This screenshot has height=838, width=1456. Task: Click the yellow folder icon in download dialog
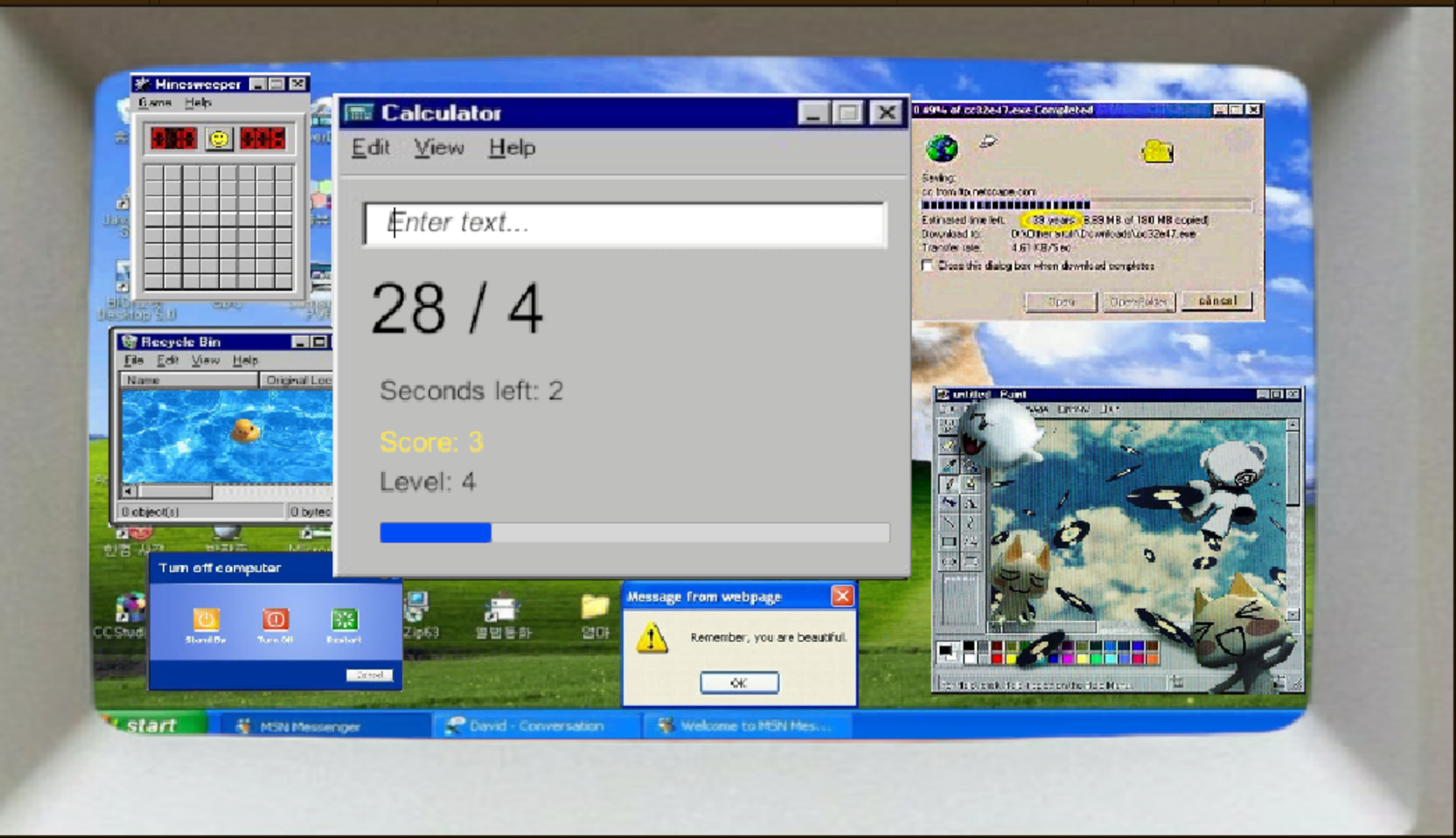pos(1157,152)
